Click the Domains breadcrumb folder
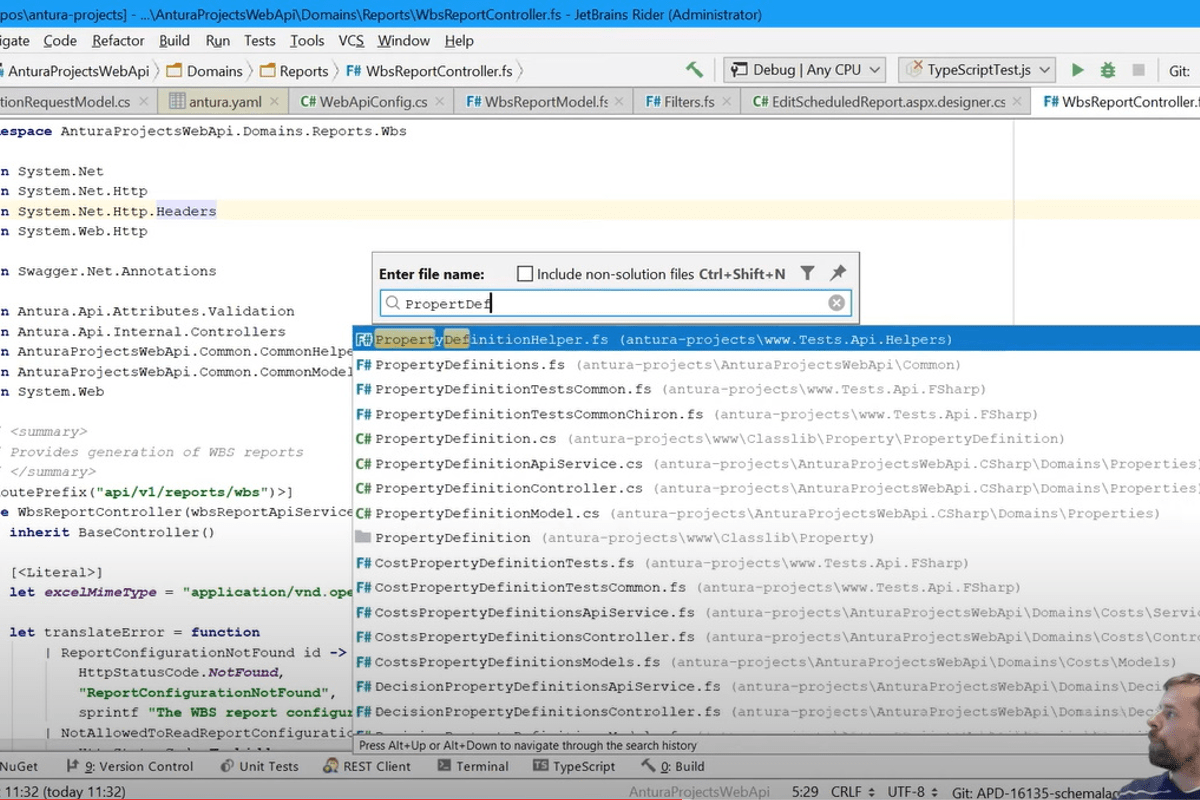The height and width of the screenshot is (800, 1200). (204, 71)
